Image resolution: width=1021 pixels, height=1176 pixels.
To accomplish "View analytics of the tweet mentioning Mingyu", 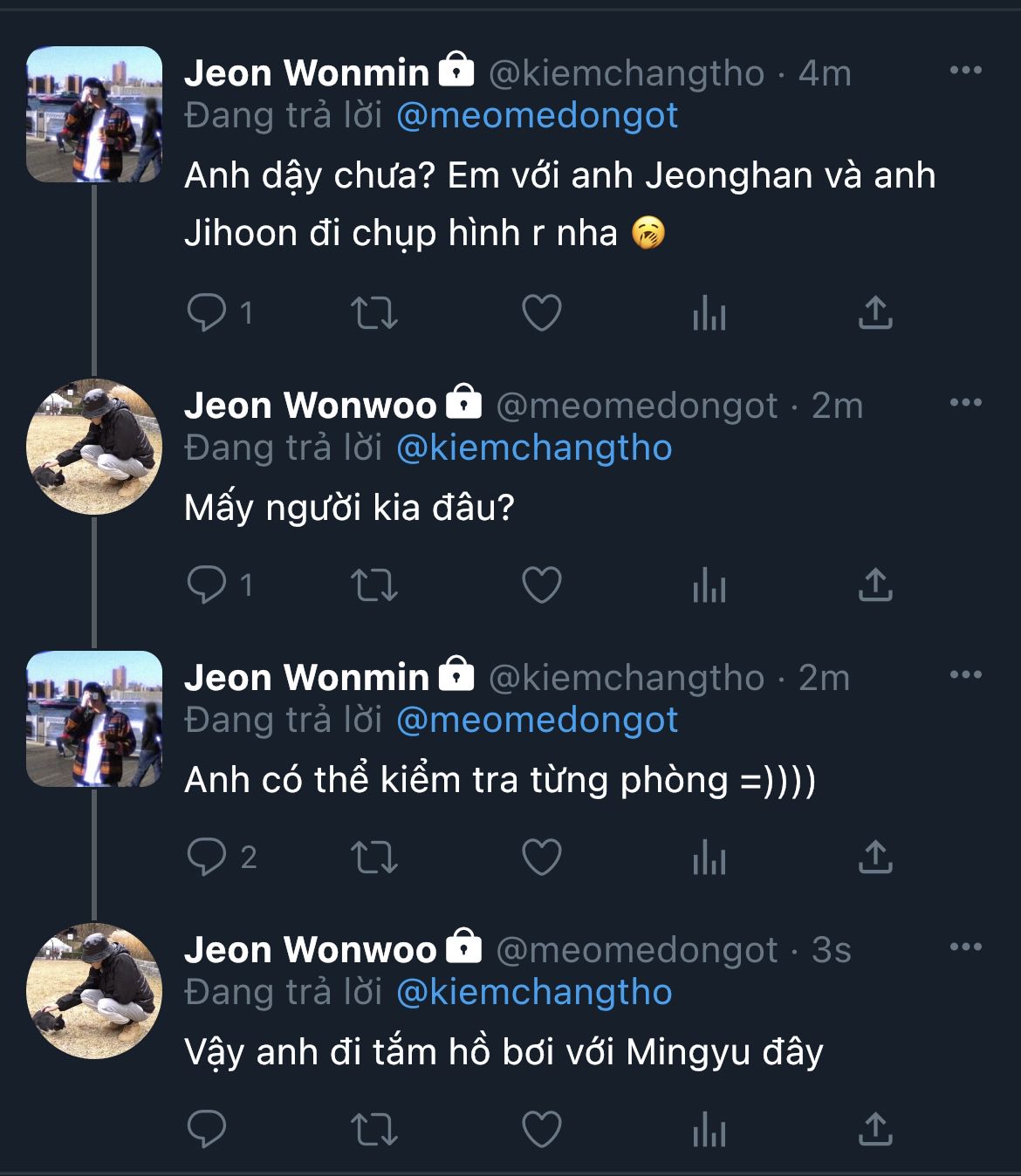I will (x=709, y=1130).
